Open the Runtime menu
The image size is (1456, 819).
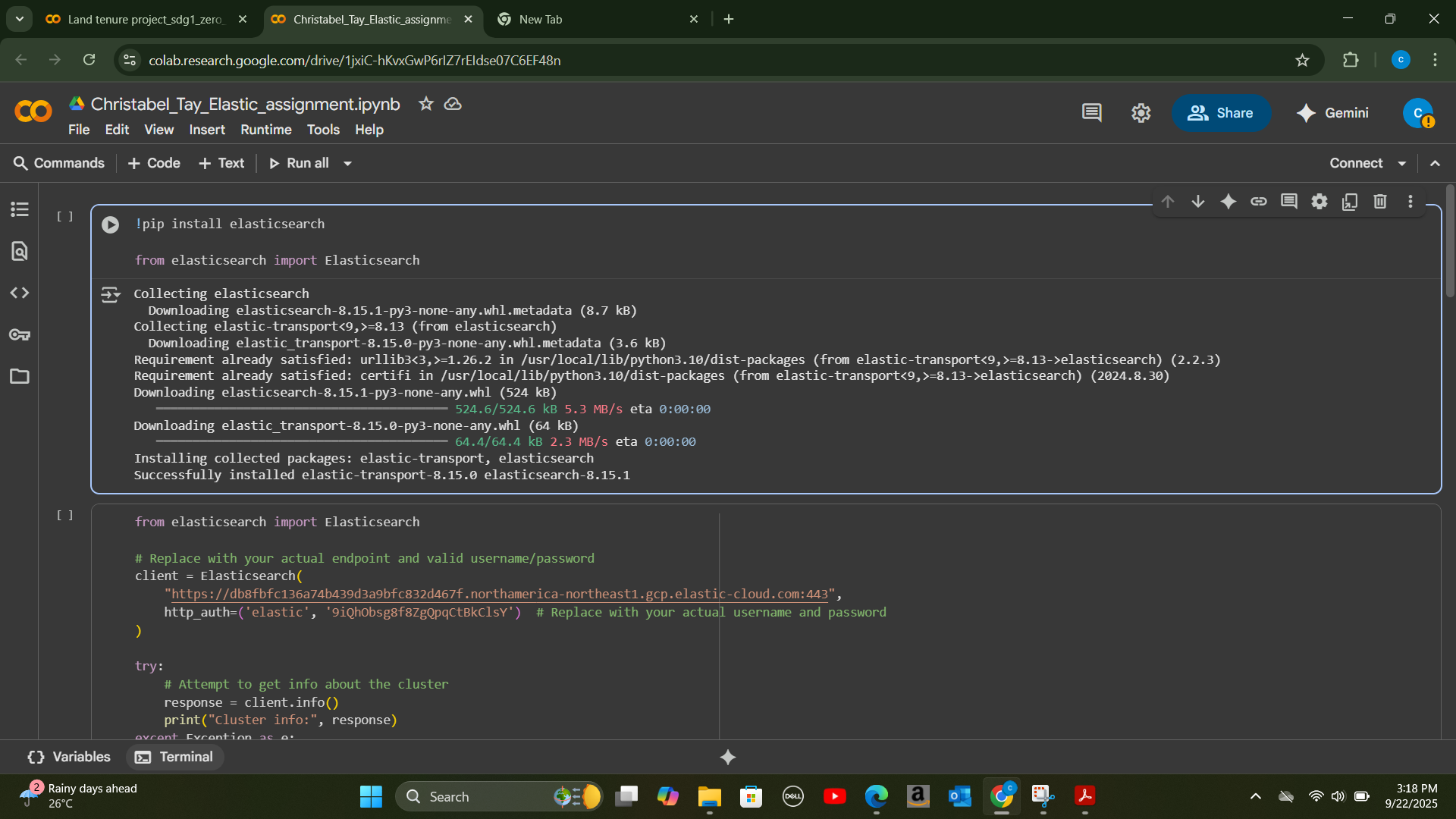point(265,130)
